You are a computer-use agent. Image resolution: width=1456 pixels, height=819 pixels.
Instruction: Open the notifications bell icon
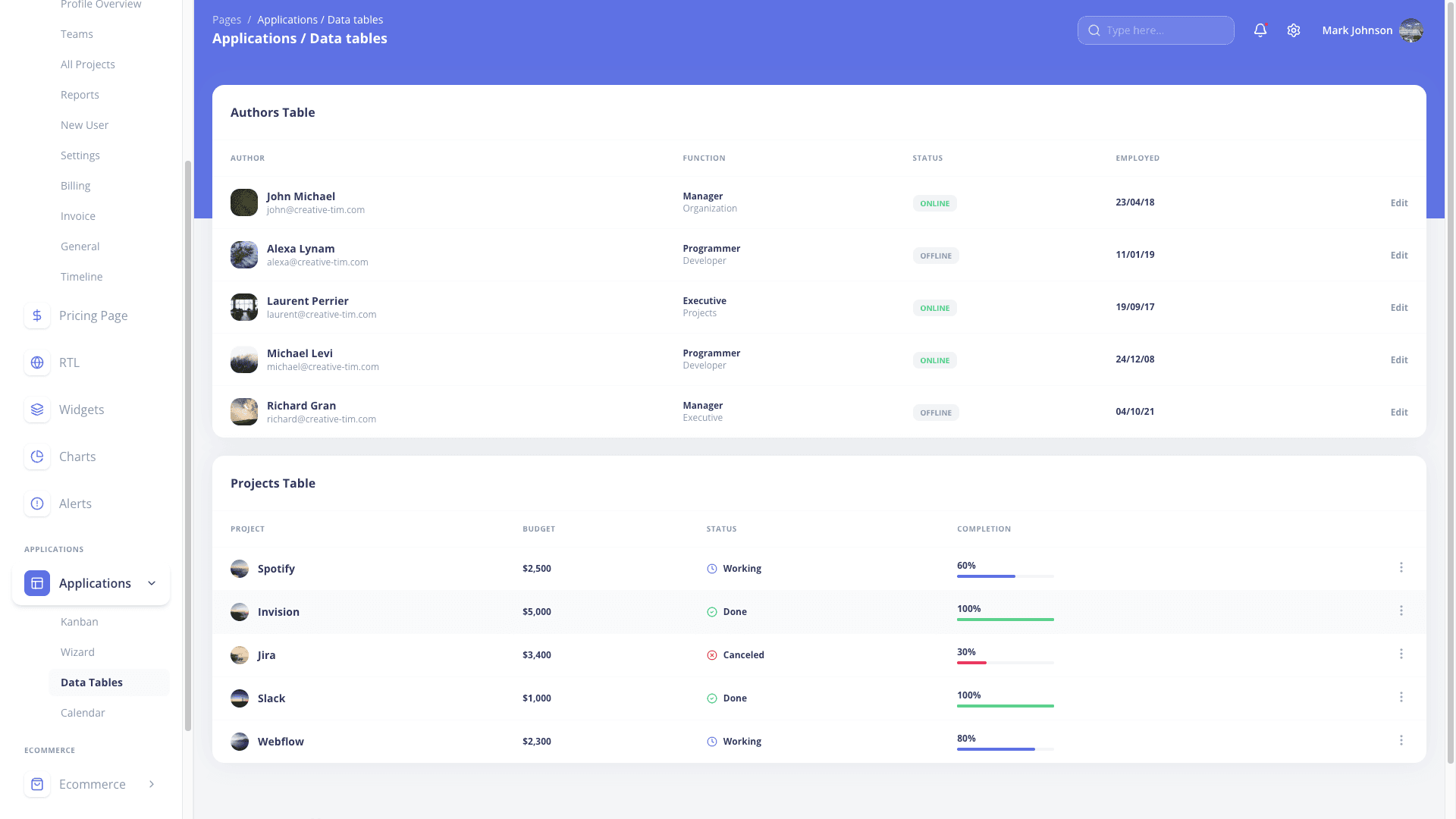(1260, 30)
